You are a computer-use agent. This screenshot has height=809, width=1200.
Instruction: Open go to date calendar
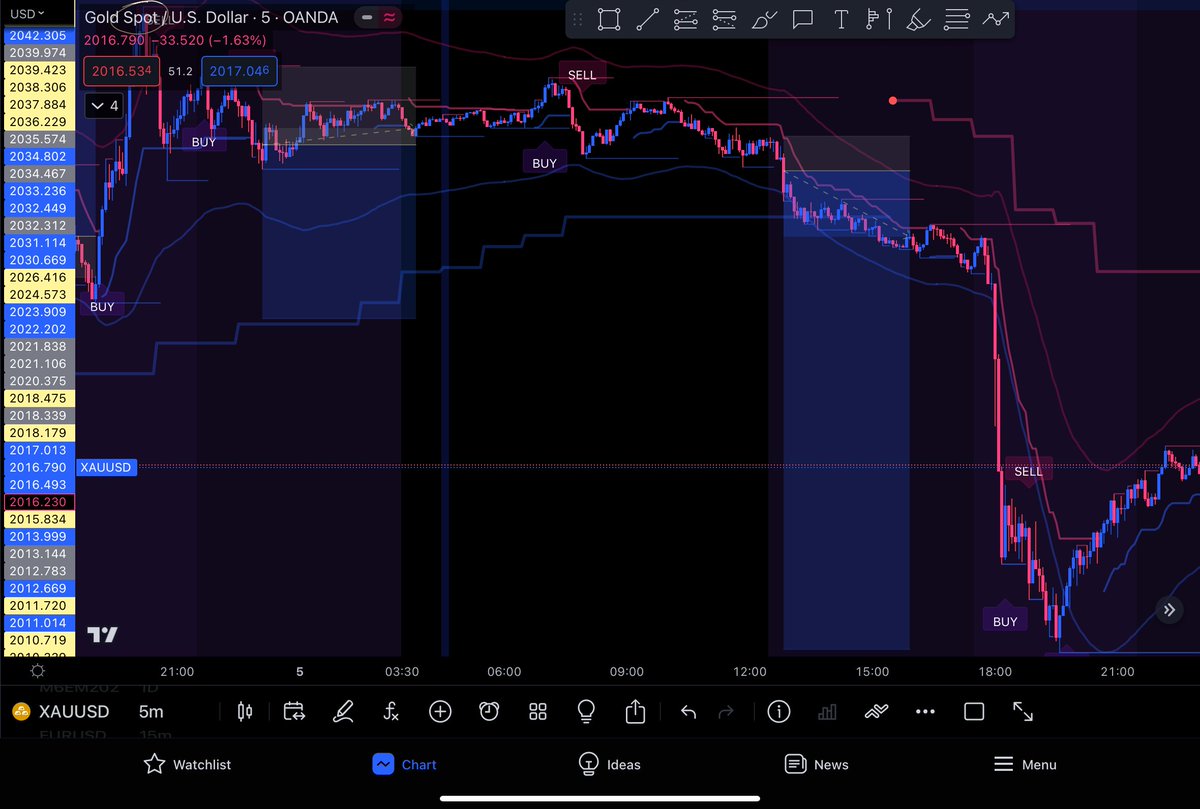click(294, 712)
